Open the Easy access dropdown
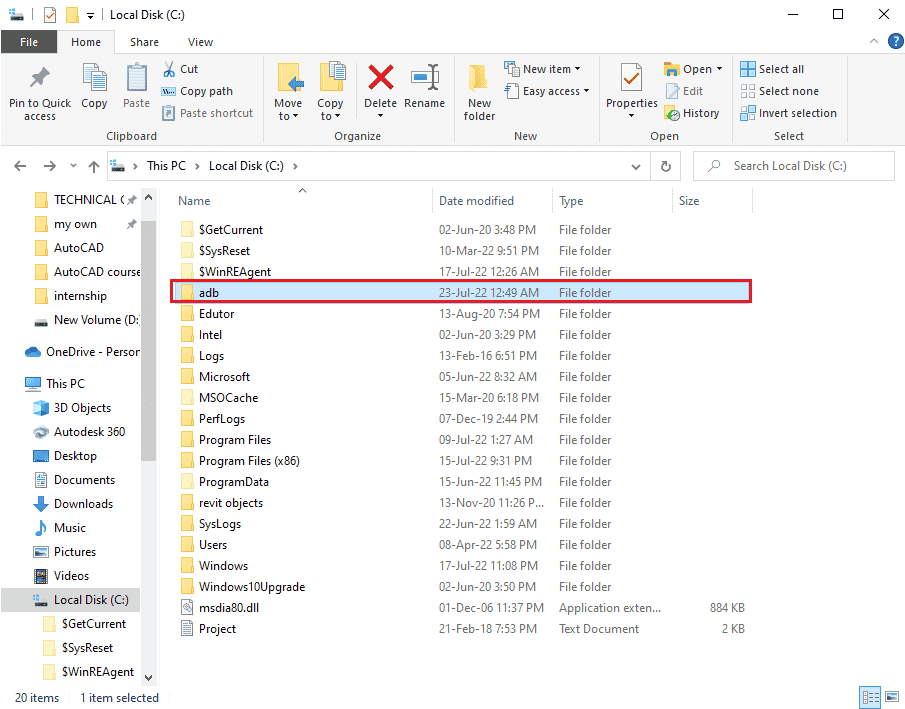905x709 pixels. tap(547, 91)
